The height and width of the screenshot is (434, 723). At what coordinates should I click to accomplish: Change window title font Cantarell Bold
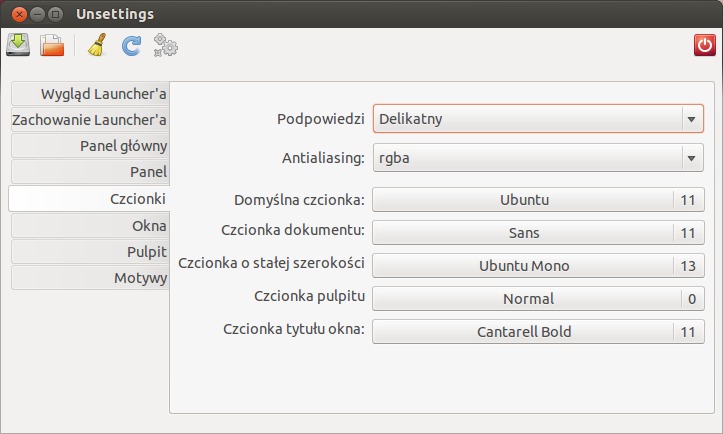point(538,332)
